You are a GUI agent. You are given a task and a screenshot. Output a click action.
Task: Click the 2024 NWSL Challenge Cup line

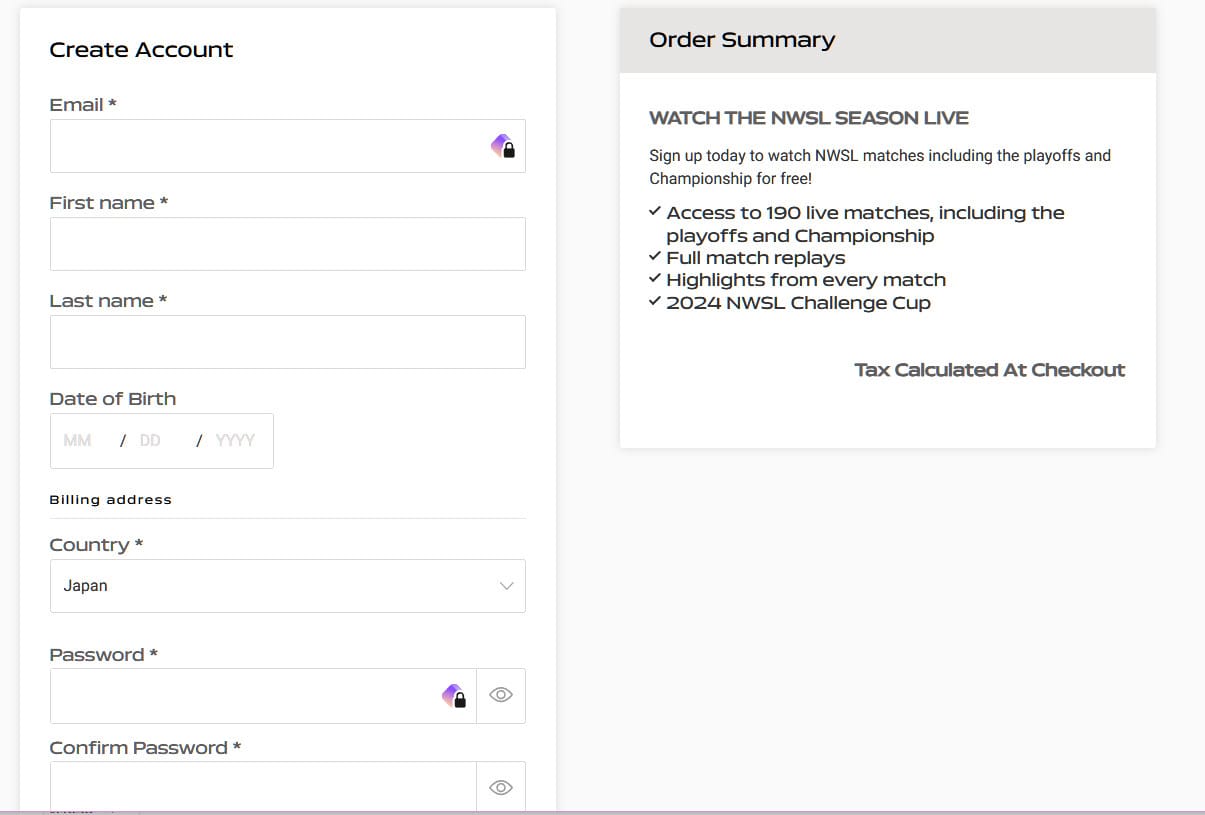[798, 303]
